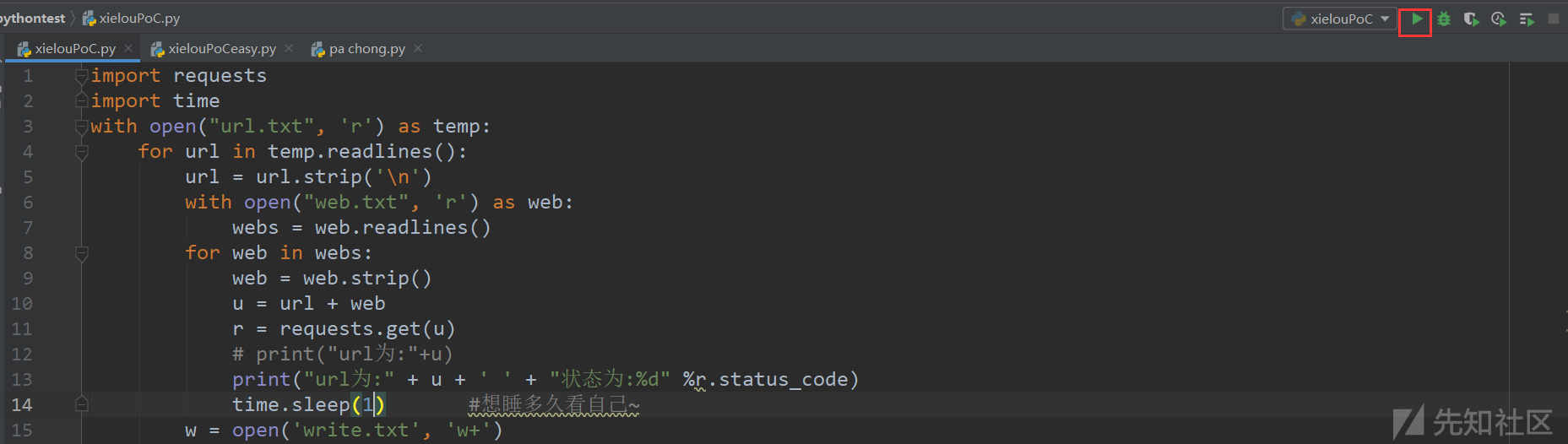1568x444 pixels.
Task: Click the concurrency run icon with lines
Action: 1527,19
